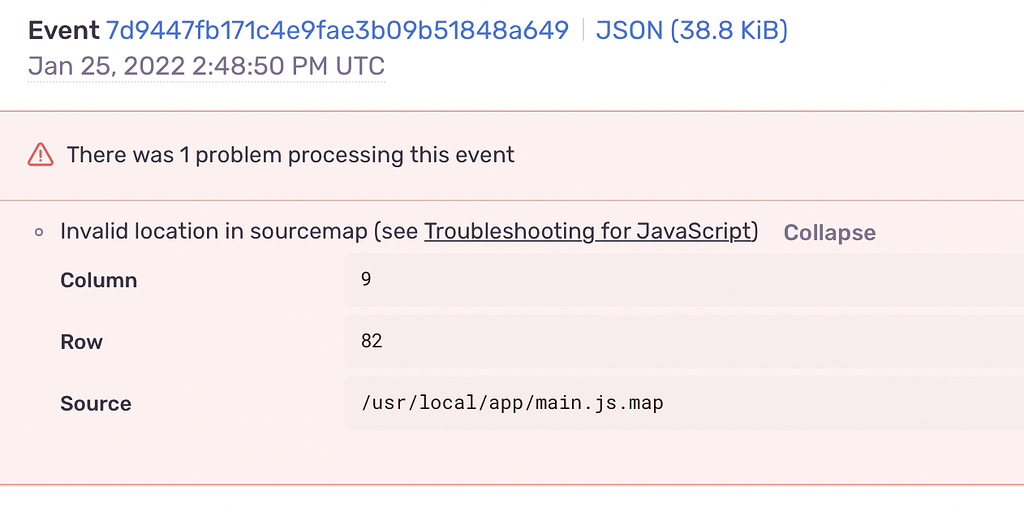Open event ID 7d9447fb171c4e9fae3b09b51848a649 link
Viewport: 1024px width, 520px height.
[x=337, y=30]
